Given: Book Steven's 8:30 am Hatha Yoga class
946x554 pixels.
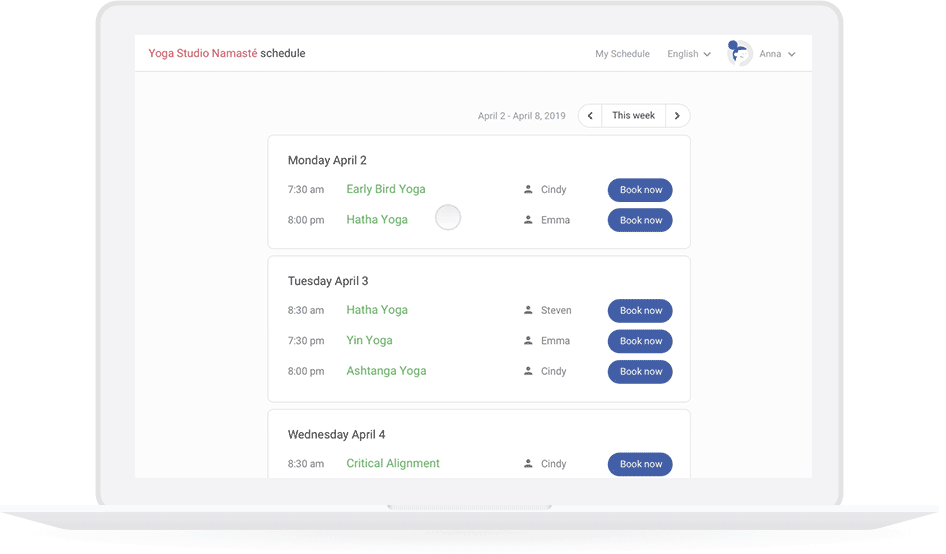Looking at the screenshot, I should (x=640, y=311).
